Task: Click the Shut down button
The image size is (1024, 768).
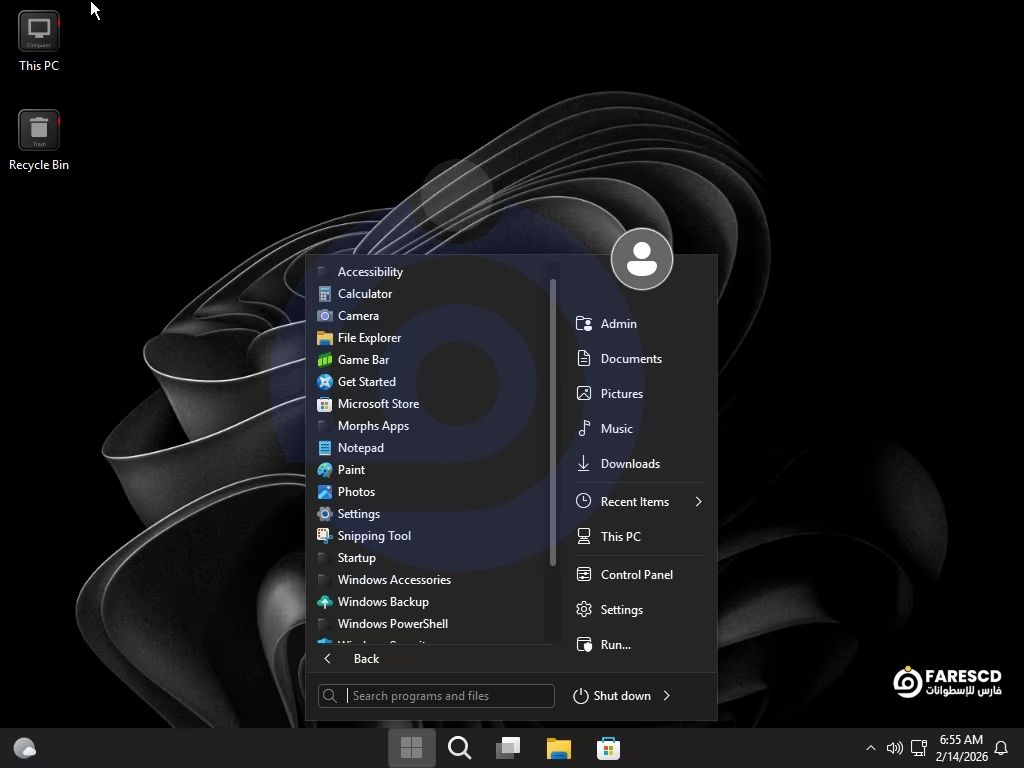Action: point(612,696)
